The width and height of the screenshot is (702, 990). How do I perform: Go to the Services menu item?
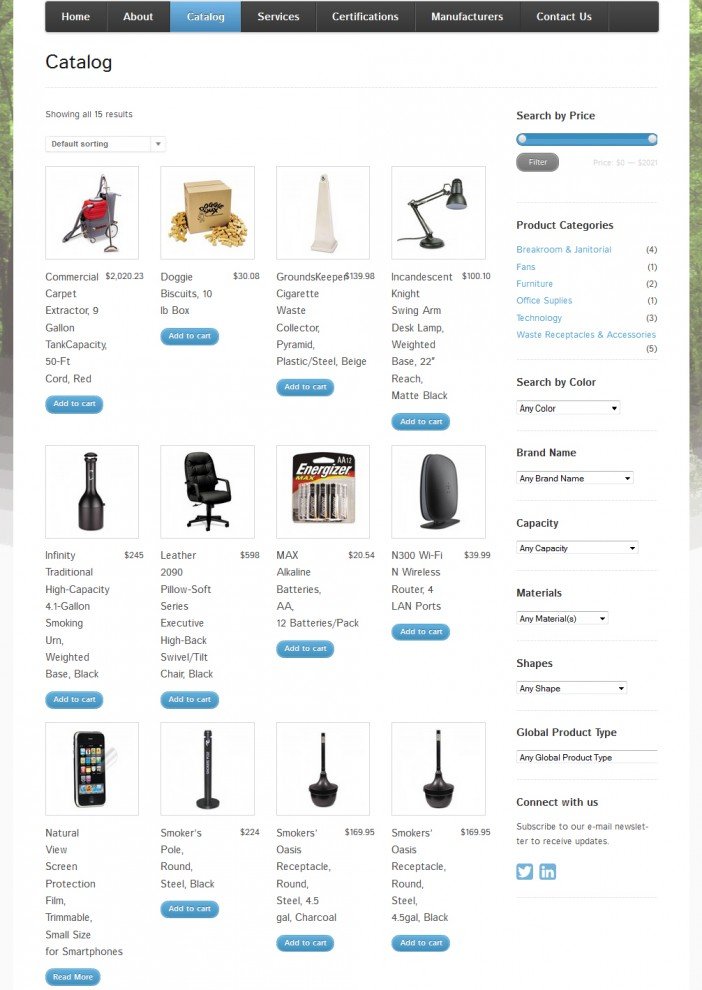278,16
